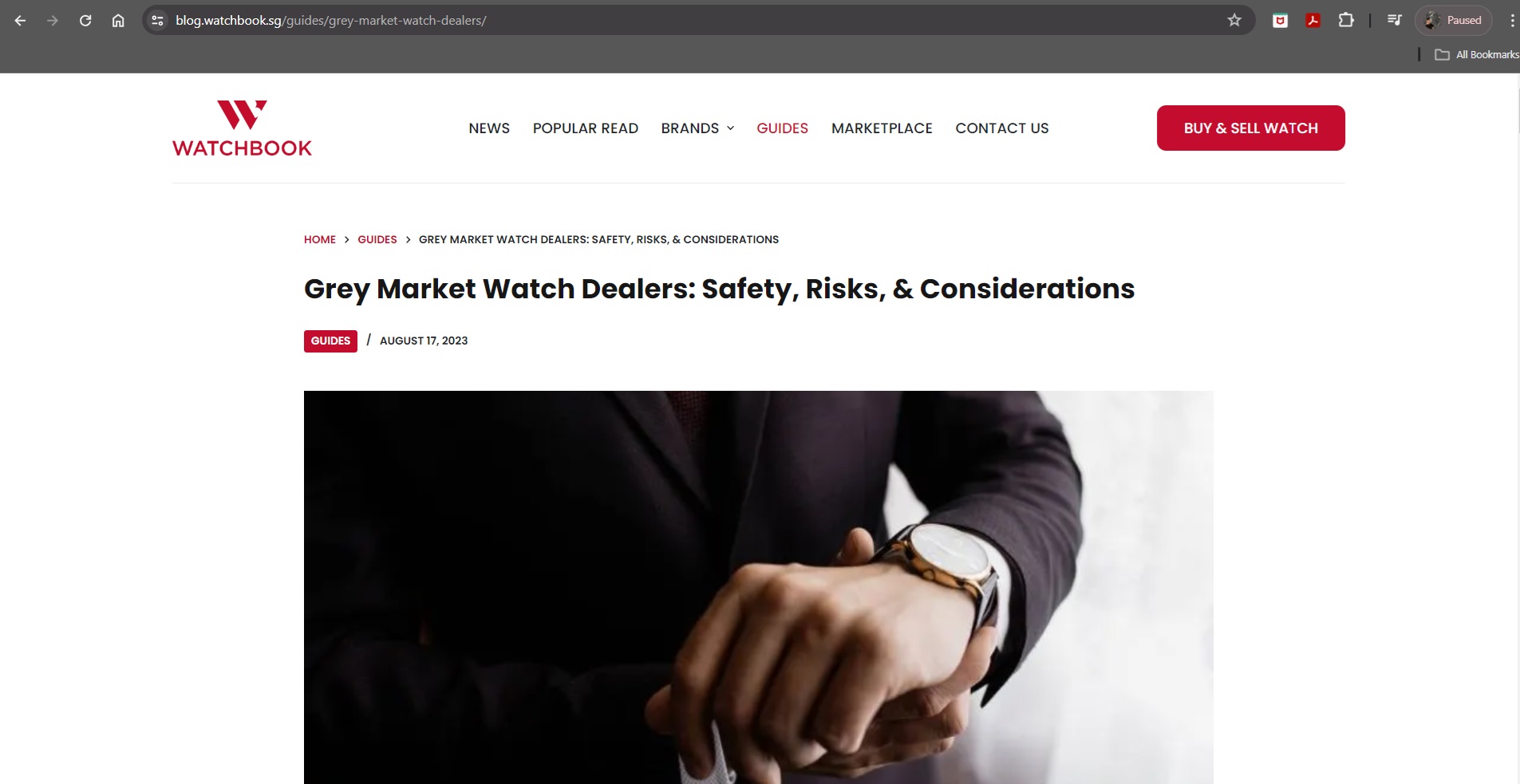
Task: Click the red Guides category tag
Action: pos(330,341)
